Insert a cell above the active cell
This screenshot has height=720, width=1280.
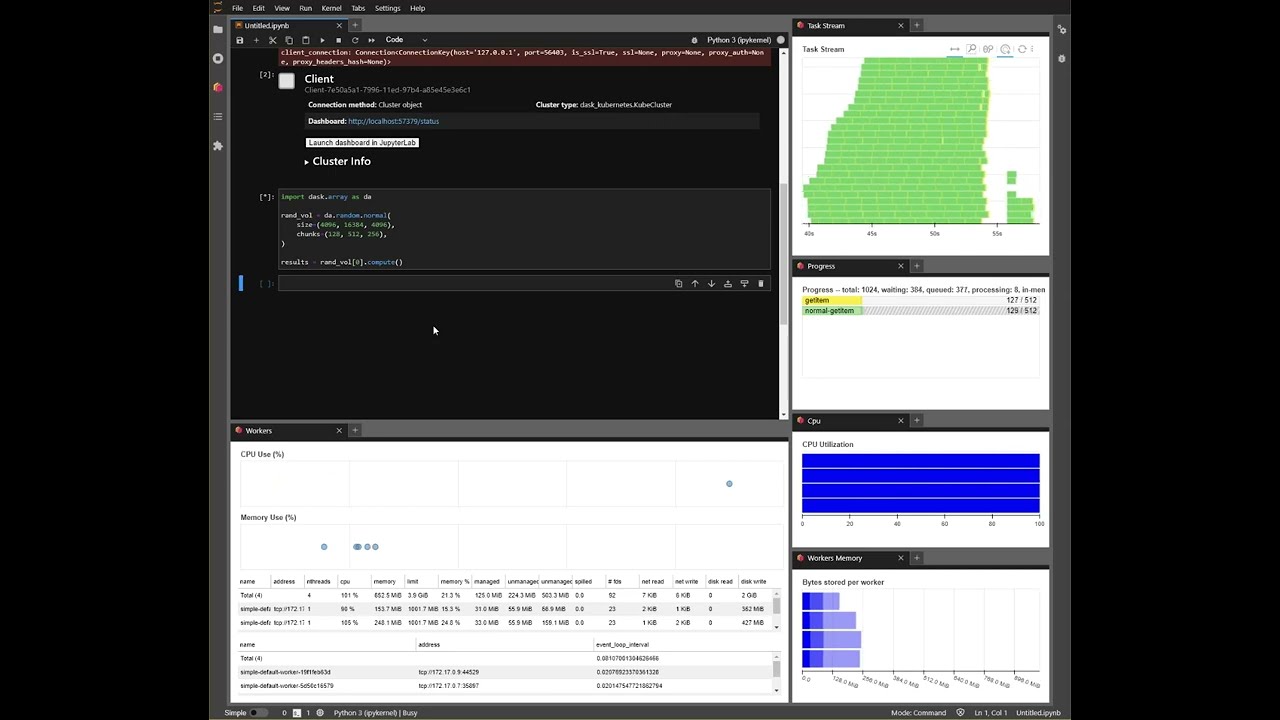(x=728, y=284)
